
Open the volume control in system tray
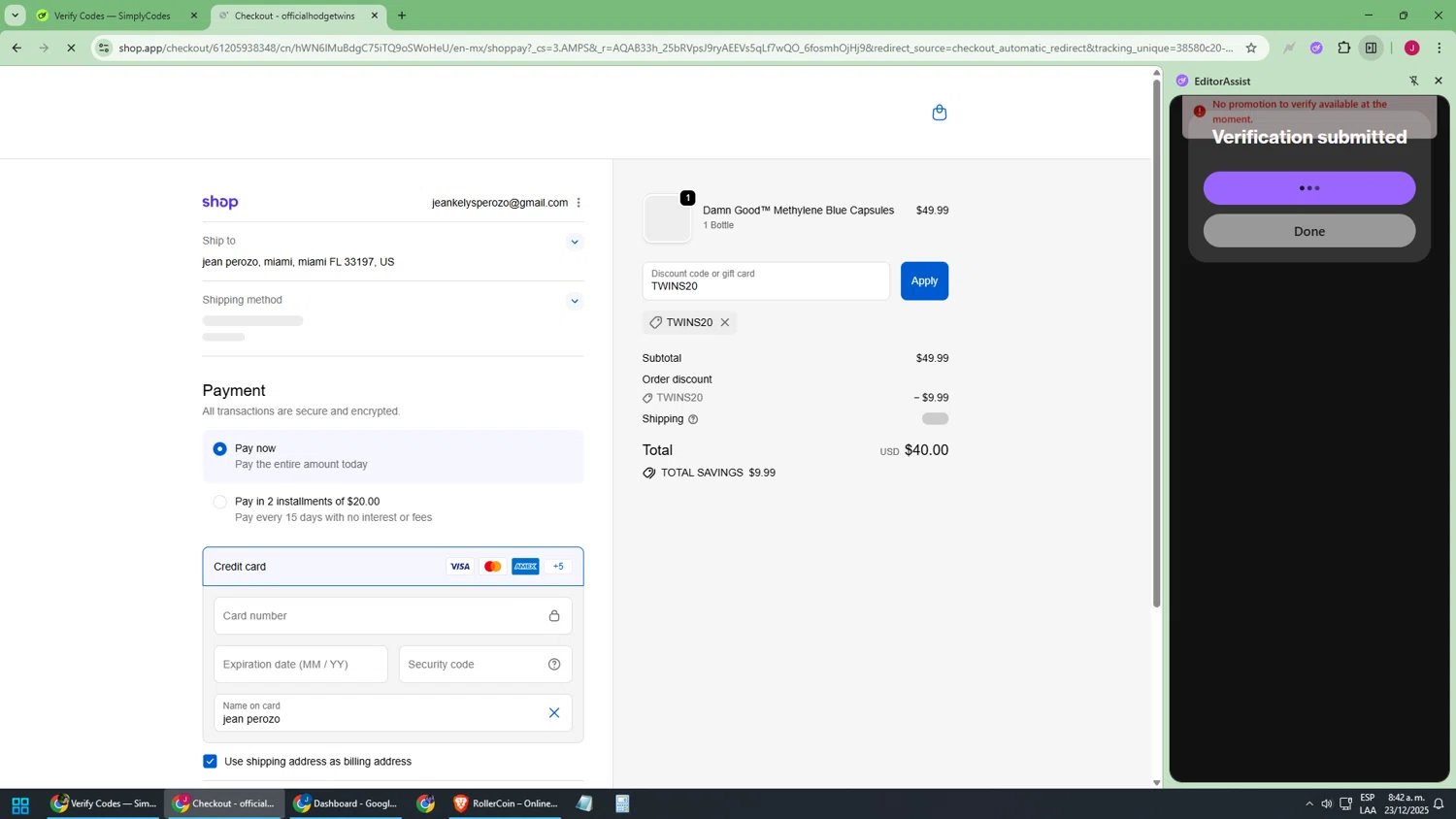pos(1326,803)
